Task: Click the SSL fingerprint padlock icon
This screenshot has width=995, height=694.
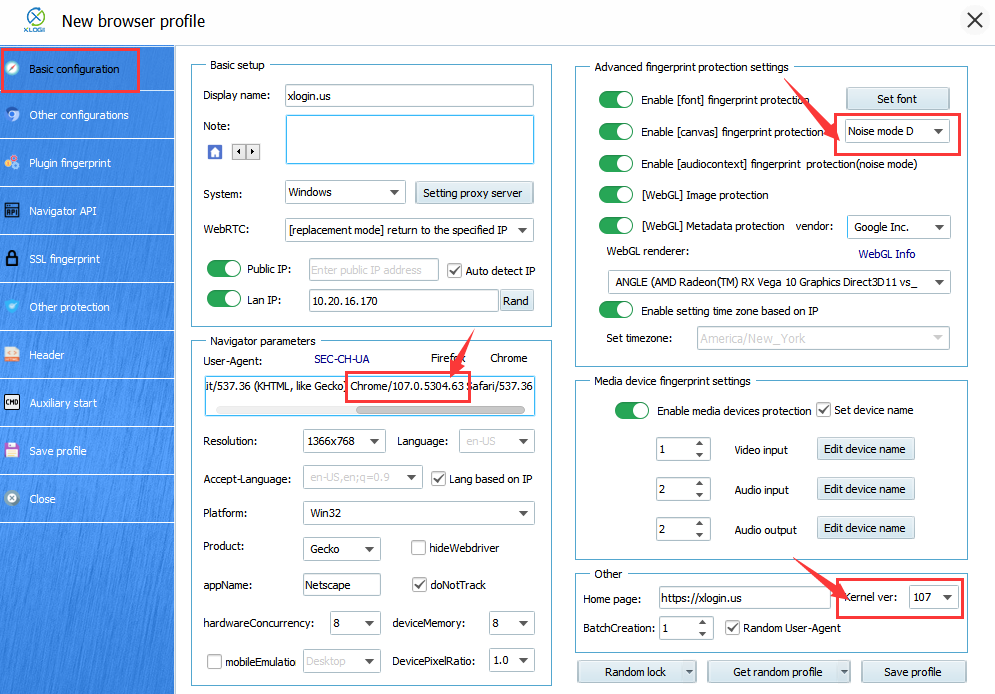Action: 12,258
